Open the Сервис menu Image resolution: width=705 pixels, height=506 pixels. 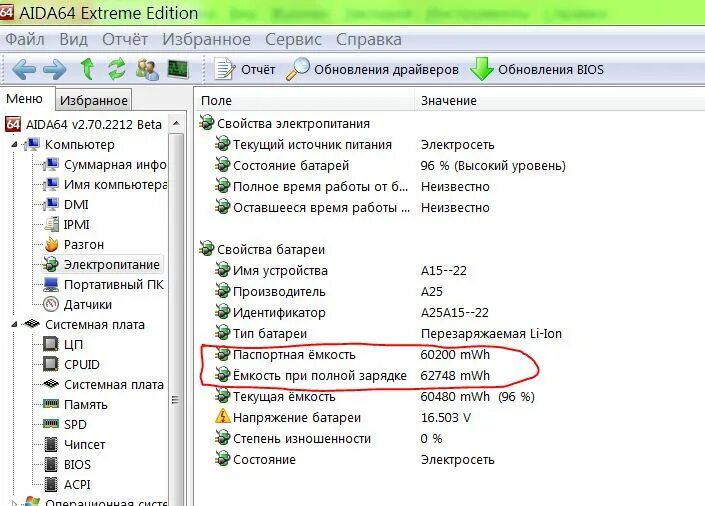coord(293,40)
